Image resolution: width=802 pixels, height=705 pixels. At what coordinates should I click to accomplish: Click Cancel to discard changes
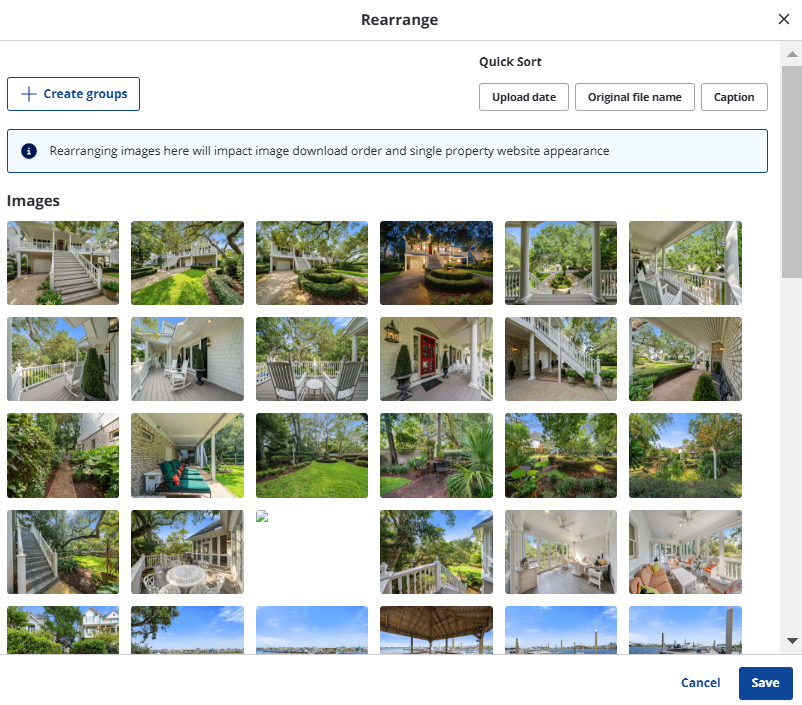tap(700, 683)
